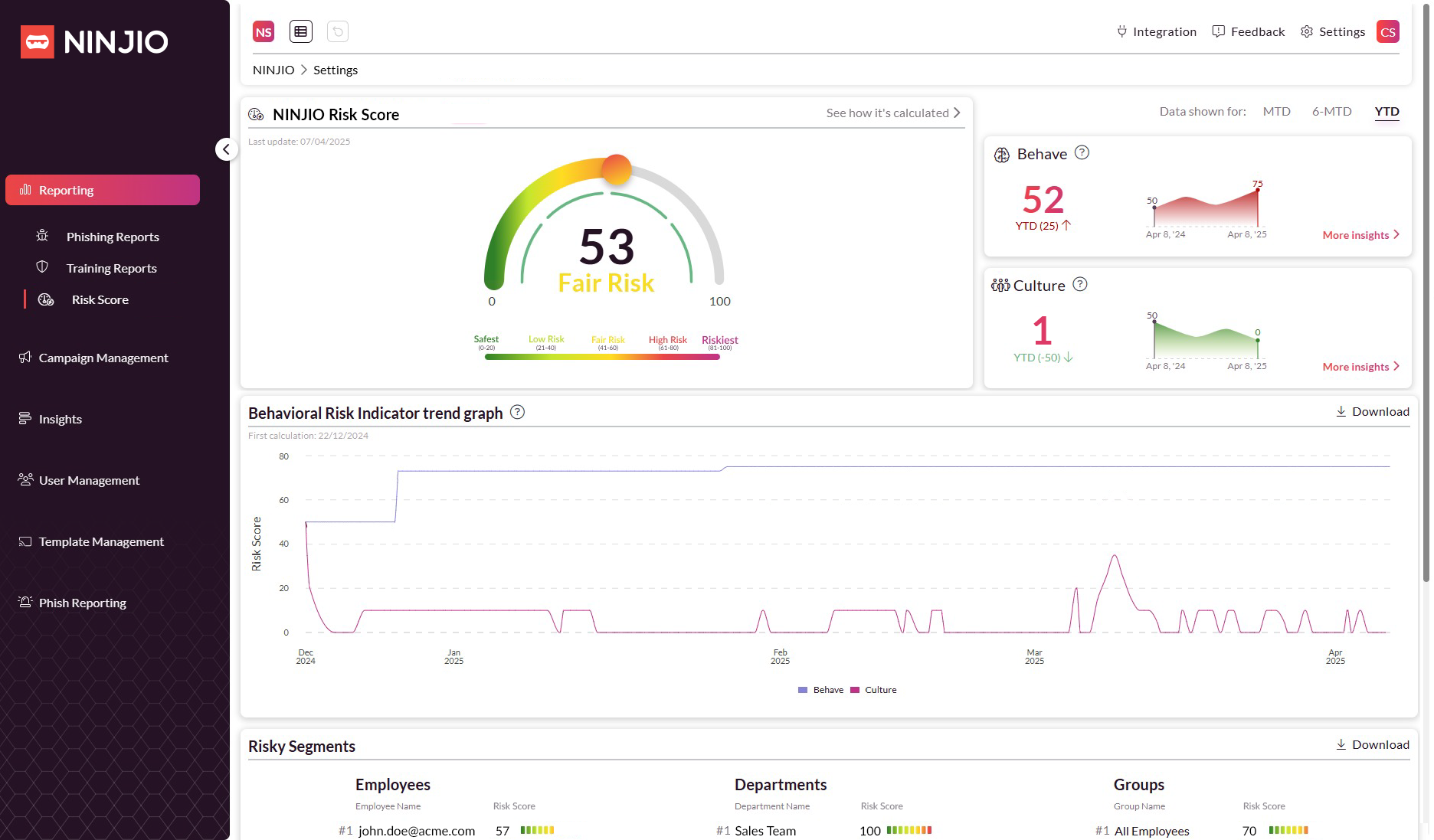
Task: Click Settings in the breadcrumb
Action: click(x=336, y=70)
